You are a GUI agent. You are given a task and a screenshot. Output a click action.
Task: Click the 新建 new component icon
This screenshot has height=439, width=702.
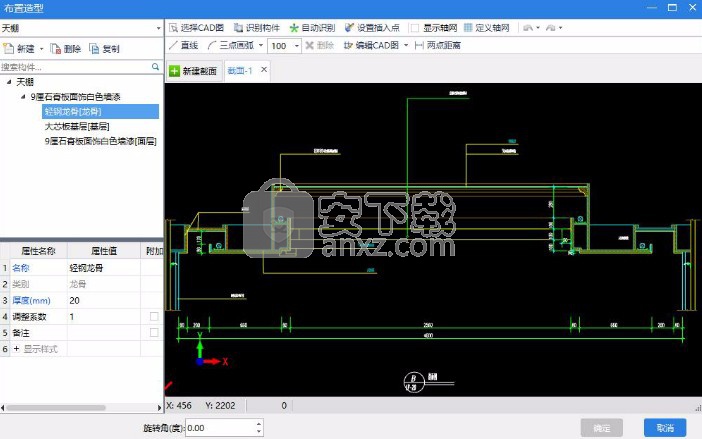(8, 48)
